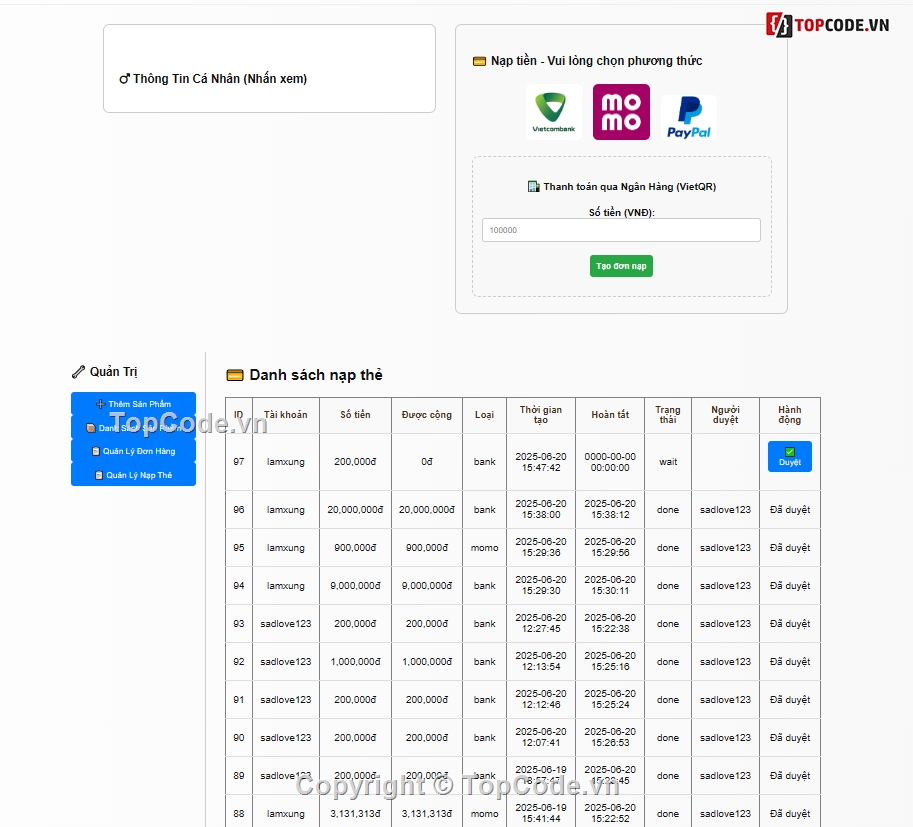Click the Người duyệt column header
The width and height of the screenshot is (913, 827).
[x=726, y=415]
